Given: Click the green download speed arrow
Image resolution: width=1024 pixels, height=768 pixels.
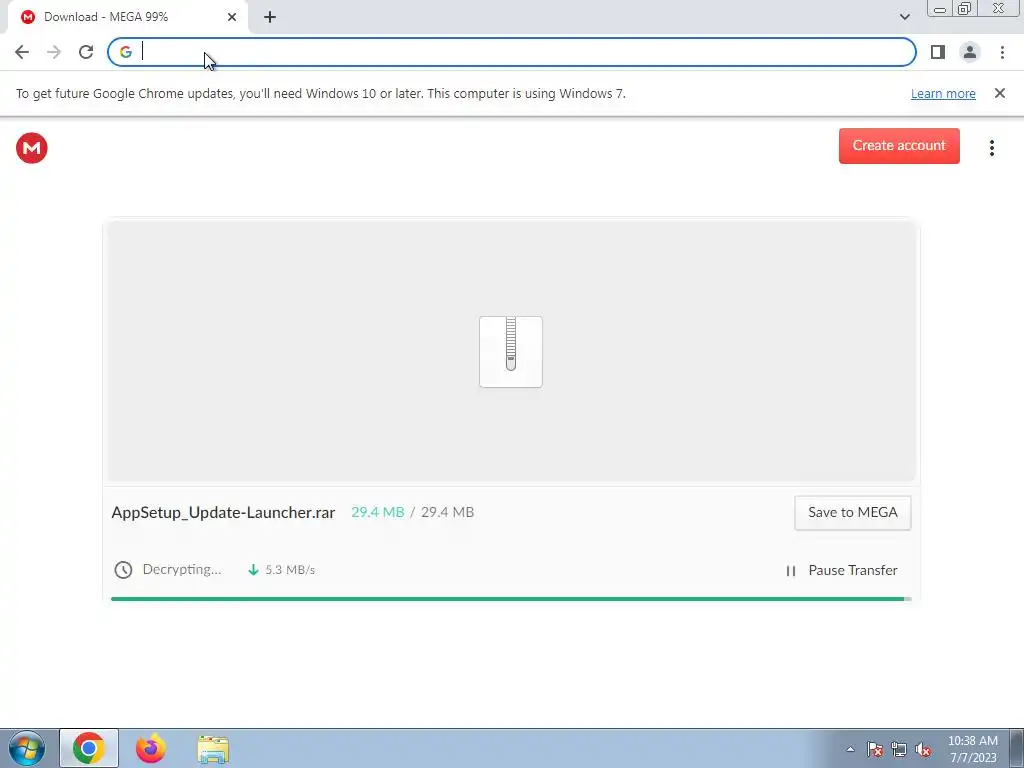Looking at the screenshot, I should point(253,570).
